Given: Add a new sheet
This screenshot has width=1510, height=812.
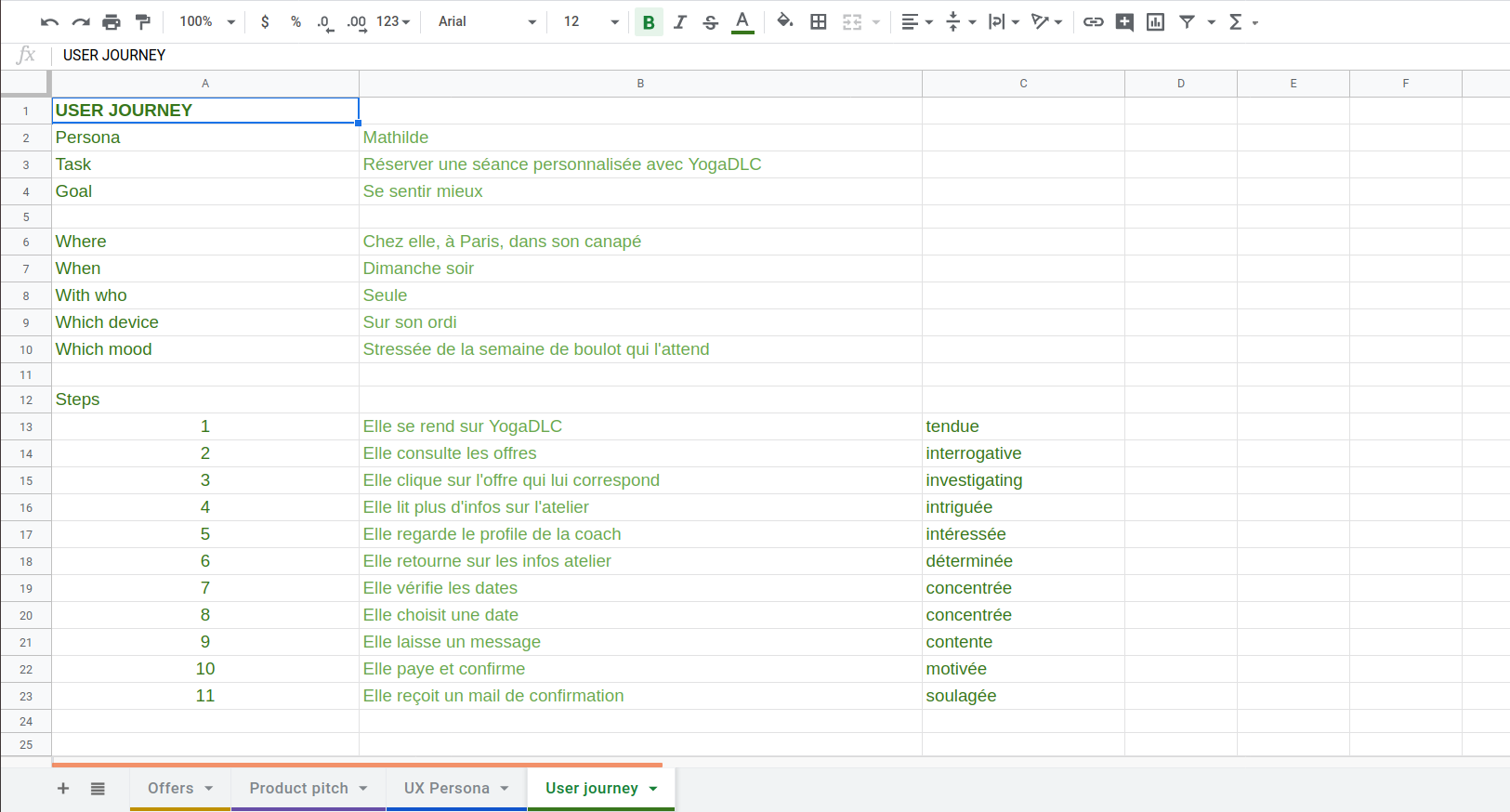Looking at the screenshot, I should (63, 789).
